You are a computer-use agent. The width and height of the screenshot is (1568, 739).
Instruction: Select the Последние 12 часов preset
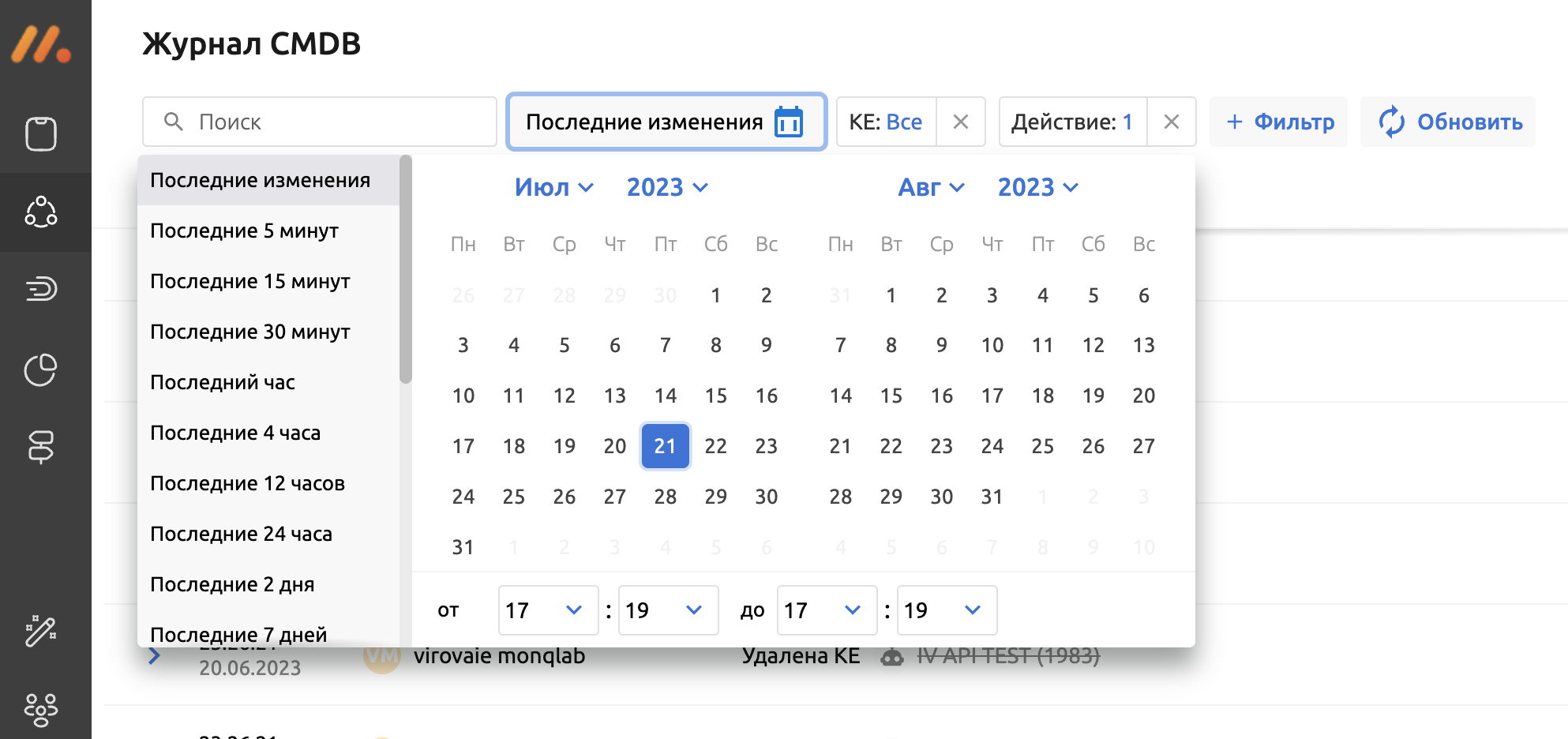point(268,483)
